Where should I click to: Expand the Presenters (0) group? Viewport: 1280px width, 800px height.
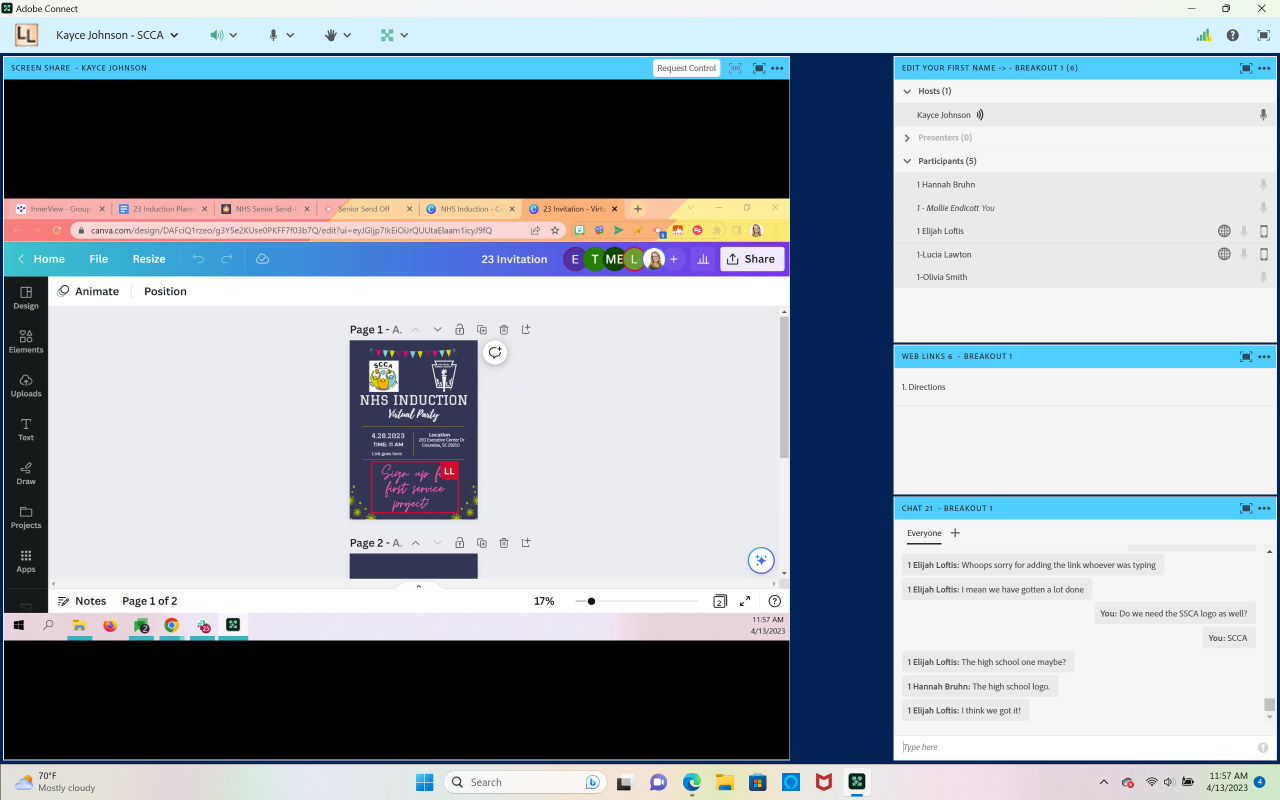pyautogui.click(x=907, y=138)
